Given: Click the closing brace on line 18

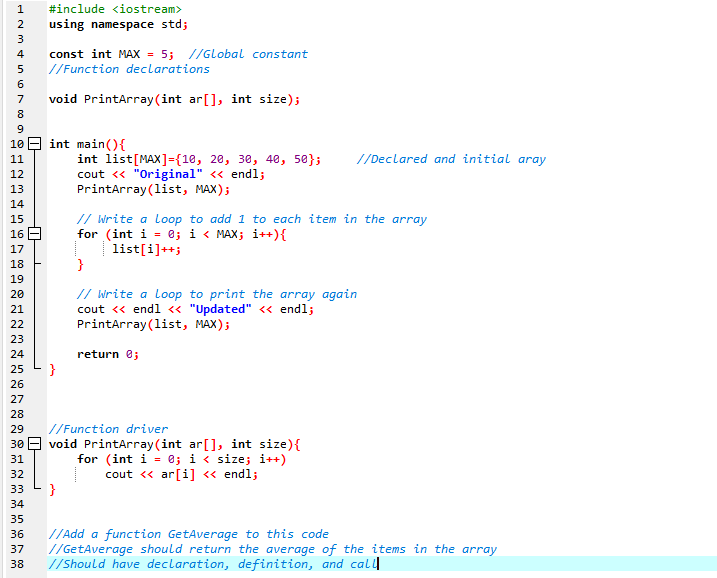Looking at the screenshot, I should pos(80,264).
